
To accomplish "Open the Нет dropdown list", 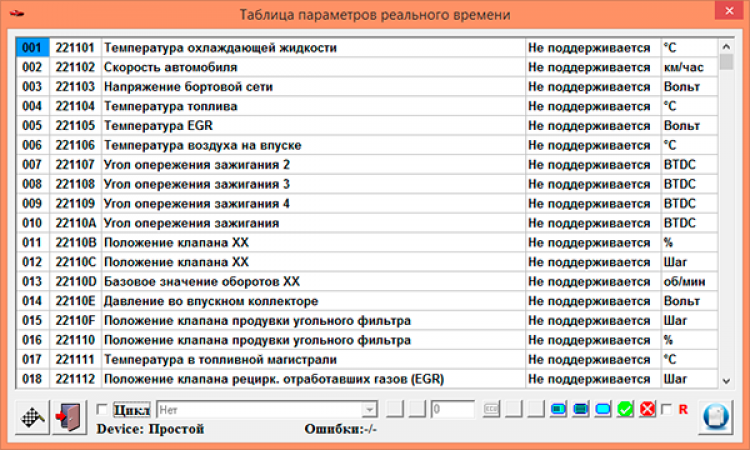I will point(369,410).
